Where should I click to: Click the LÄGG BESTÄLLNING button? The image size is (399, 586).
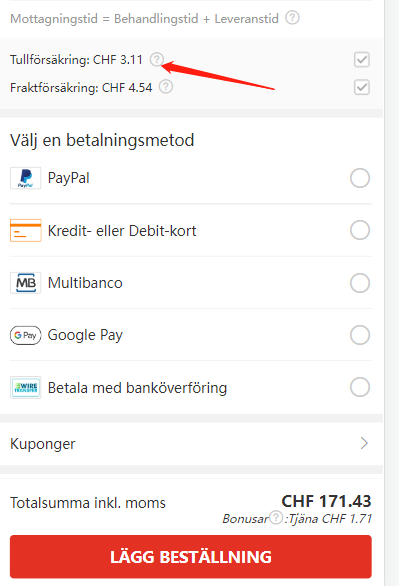click(191, 556)
